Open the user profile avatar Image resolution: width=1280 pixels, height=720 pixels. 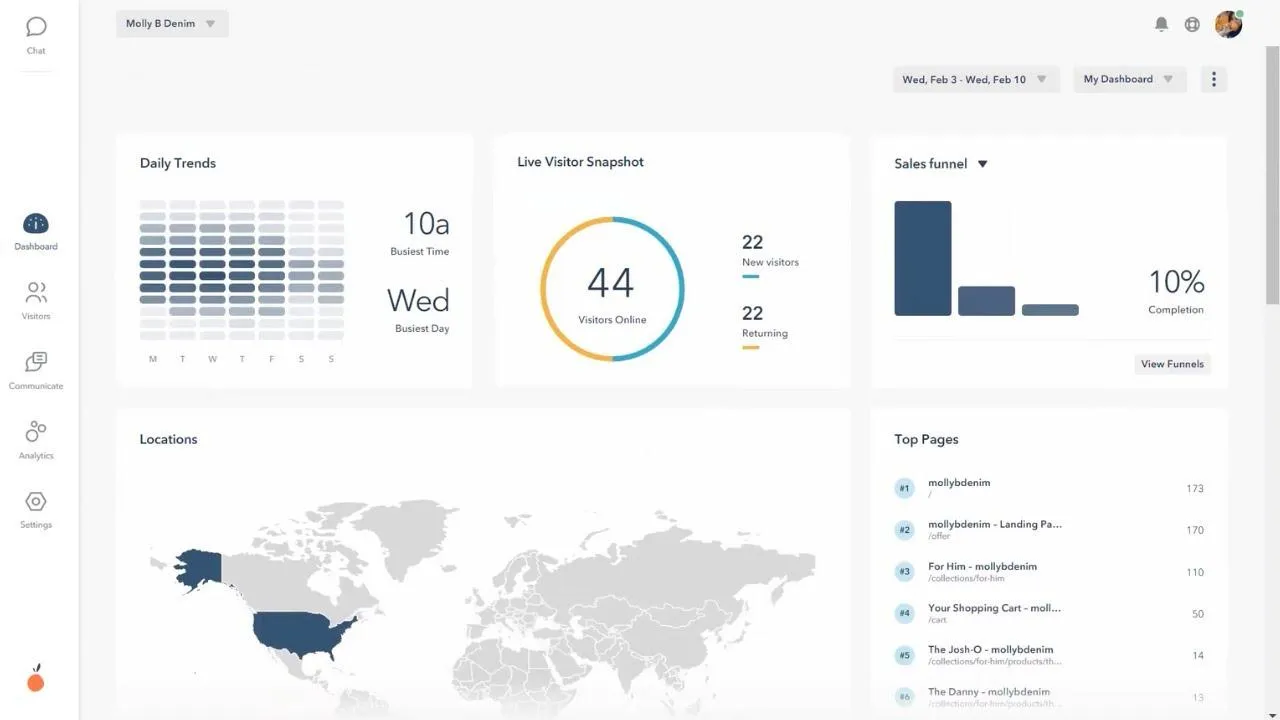1228,24
